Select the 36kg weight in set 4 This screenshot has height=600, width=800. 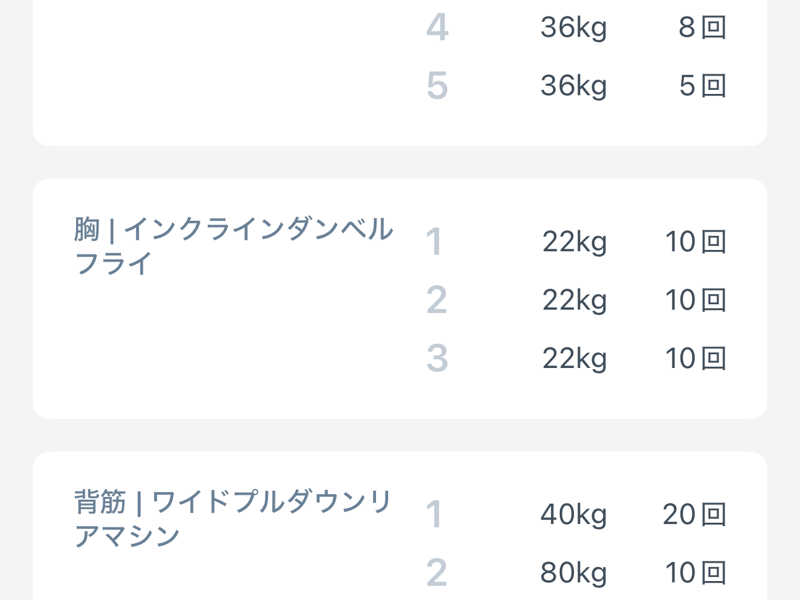click(x=573, y=28)
